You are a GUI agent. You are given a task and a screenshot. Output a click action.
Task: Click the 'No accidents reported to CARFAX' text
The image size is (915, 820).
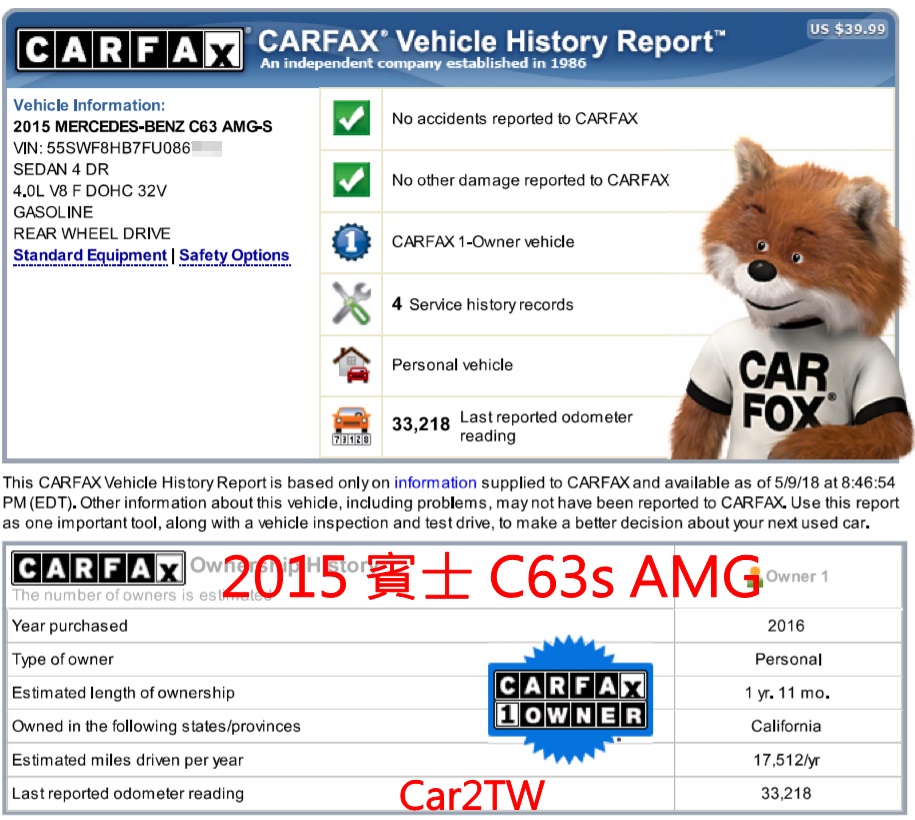click(515, 118)
